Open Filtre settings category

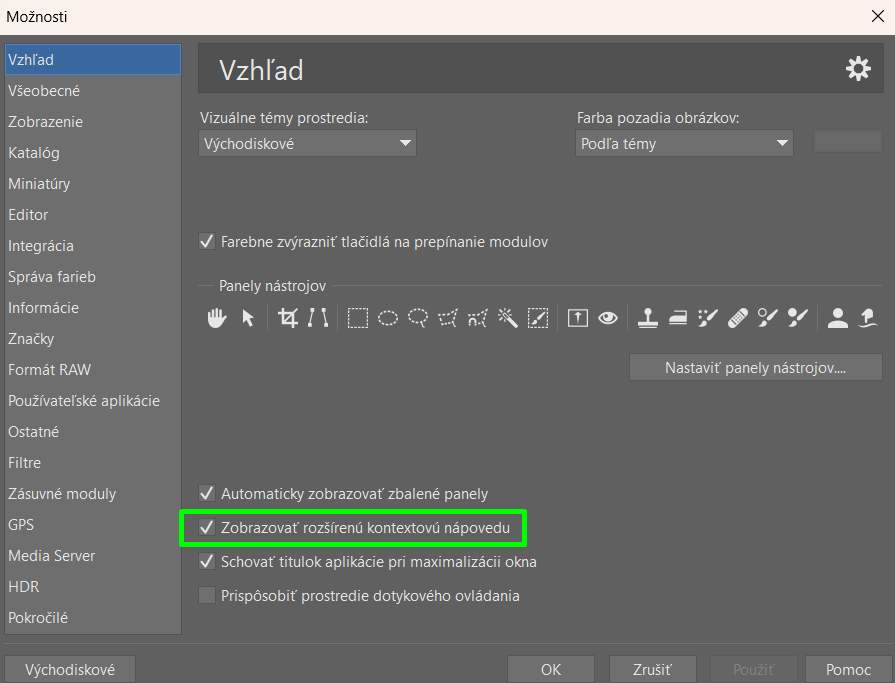(92, 463)
